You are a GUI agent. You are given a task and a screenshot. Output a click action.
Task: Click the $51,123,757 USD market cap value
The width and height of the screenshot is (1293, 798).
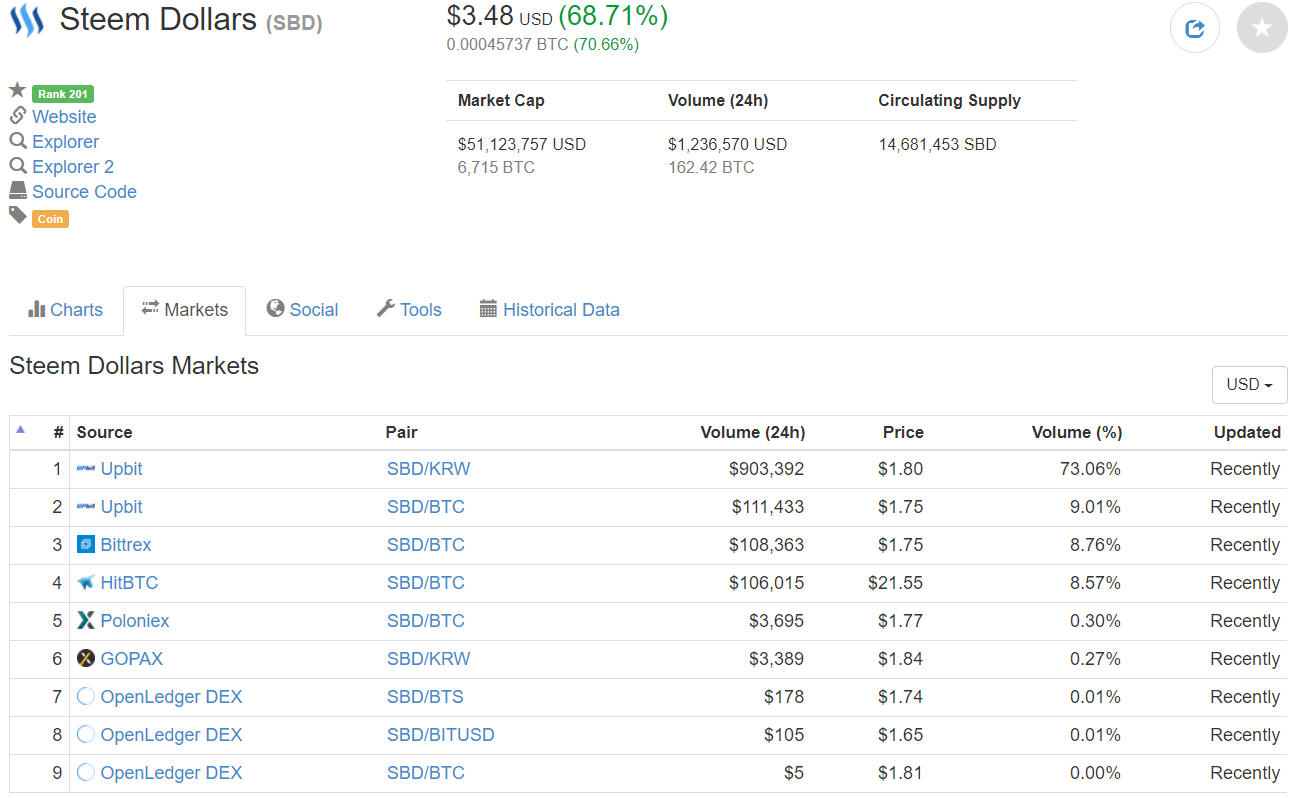pyautogui.click(x=522, y=144)
